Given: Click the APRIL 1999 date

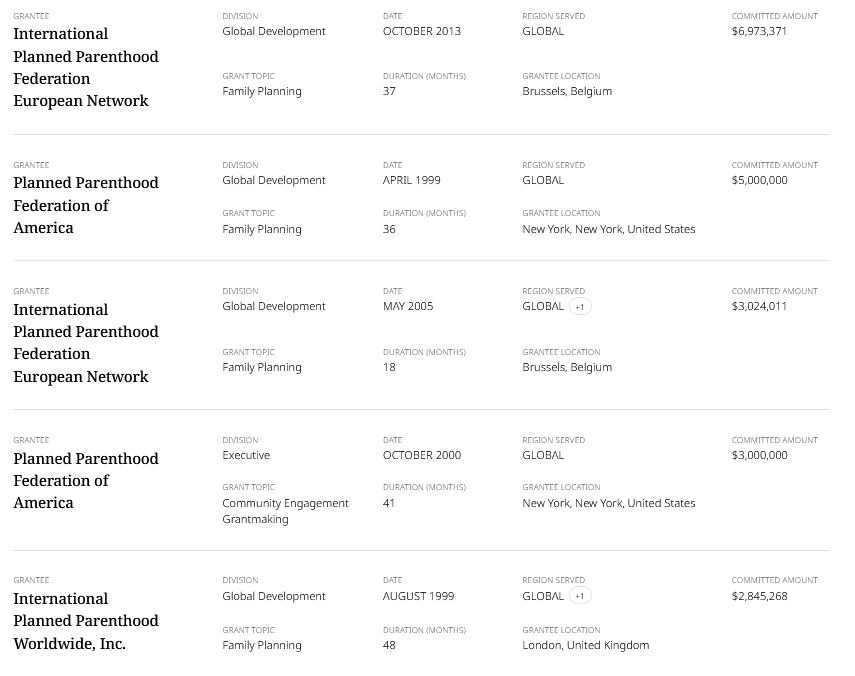Looking at the screenshot, I should point(412,180).
